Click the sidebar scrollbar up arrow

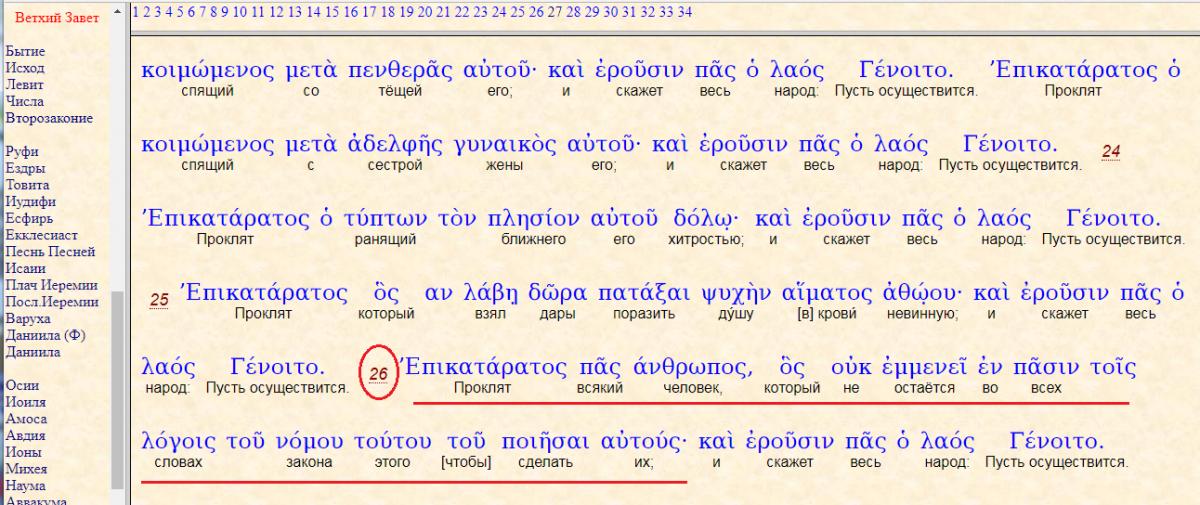point(119,10)
